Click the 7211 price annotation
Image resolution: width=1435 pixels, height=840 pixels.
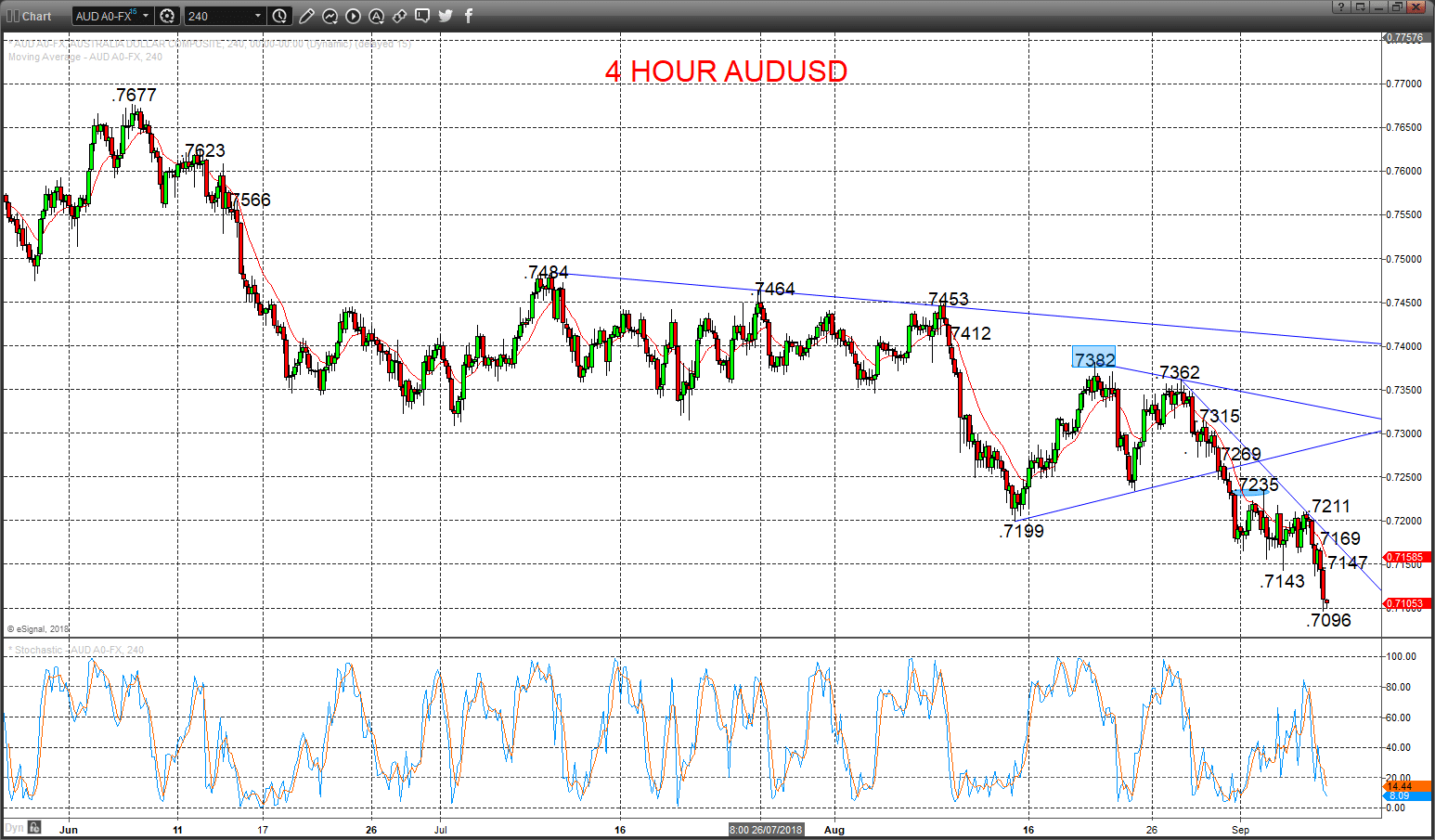tap(1331, 506)
